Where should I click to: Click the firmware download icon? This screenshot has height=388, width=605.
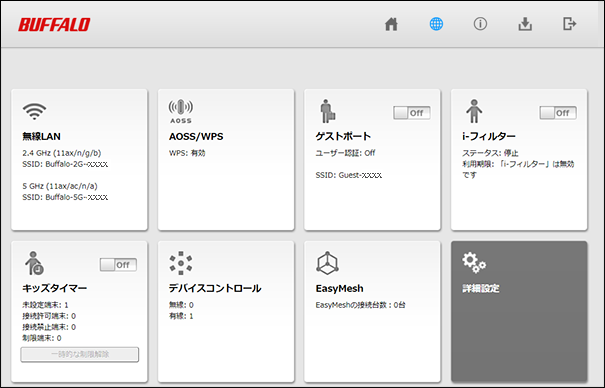coord(525,24)
